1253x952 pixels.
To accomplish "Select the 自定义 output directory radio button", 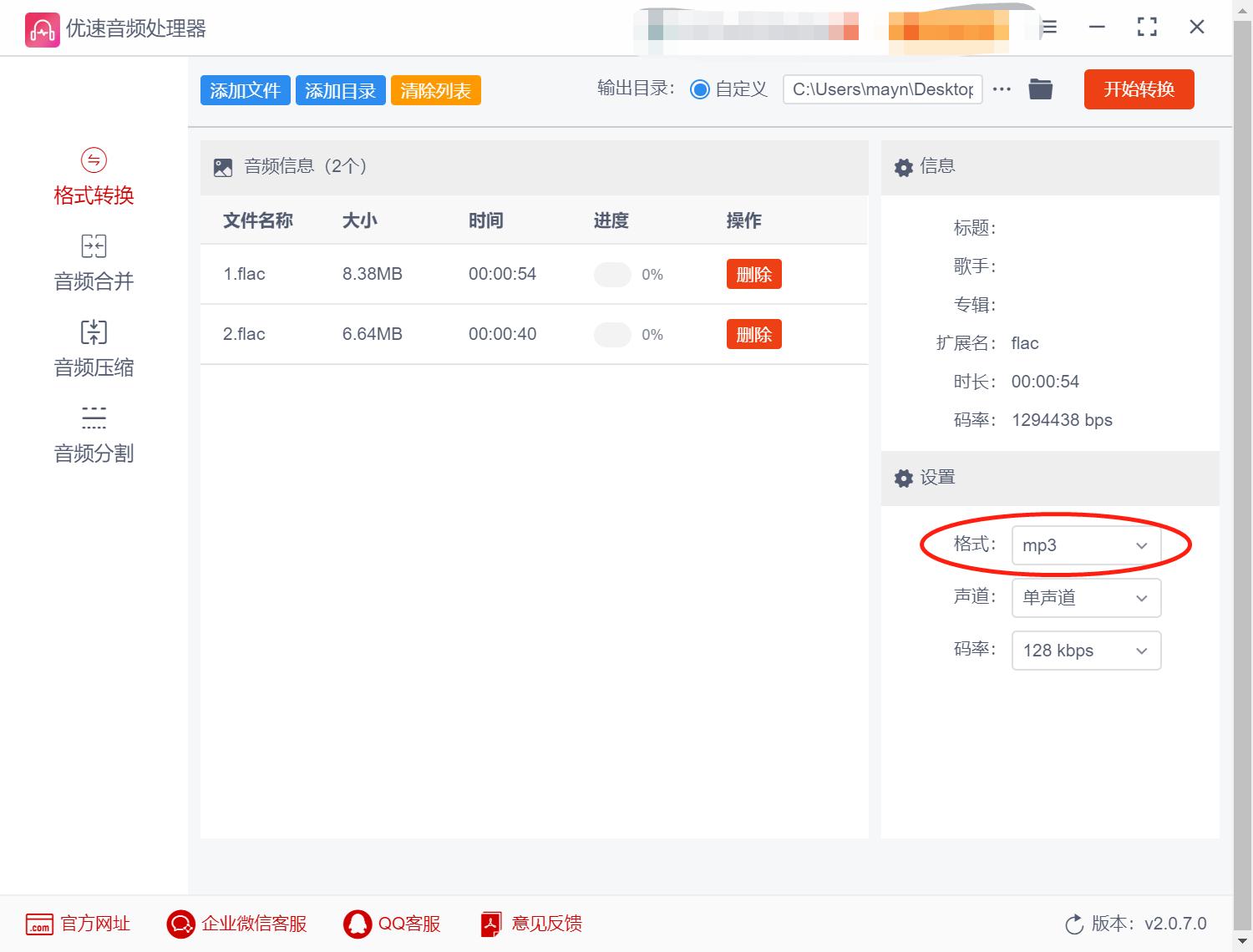I will pos(700,89).
